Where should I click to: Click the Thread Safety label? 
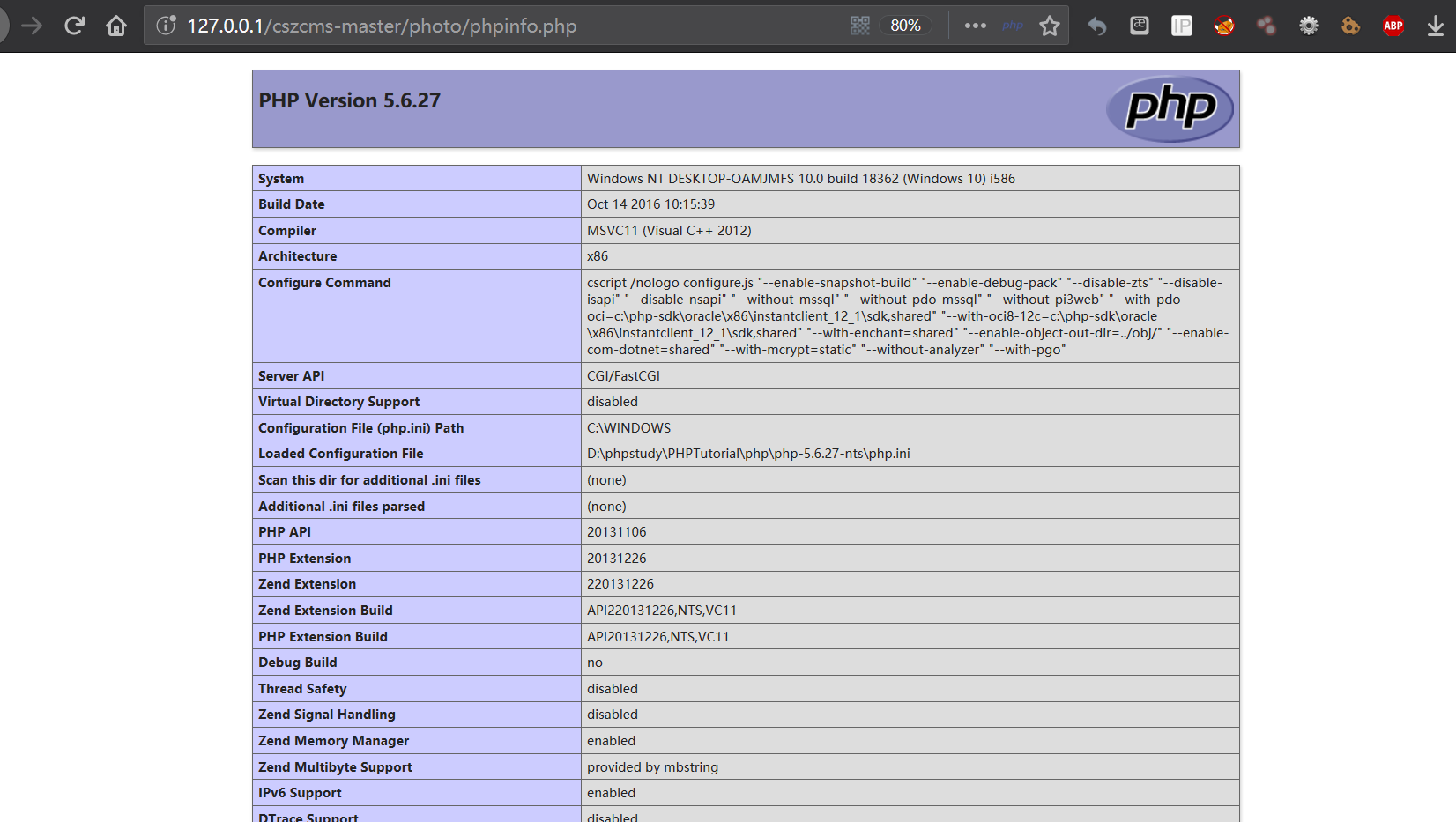pos(302,689)
